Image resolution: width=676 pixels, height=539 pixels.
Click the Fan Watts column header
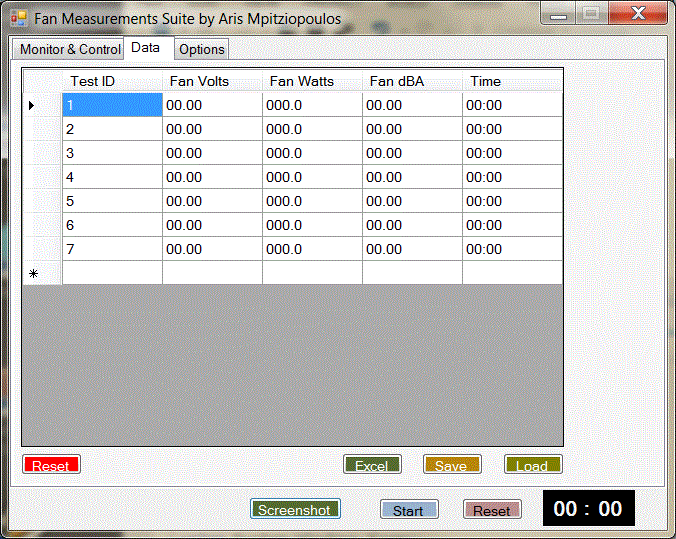[x=312, y=81]
